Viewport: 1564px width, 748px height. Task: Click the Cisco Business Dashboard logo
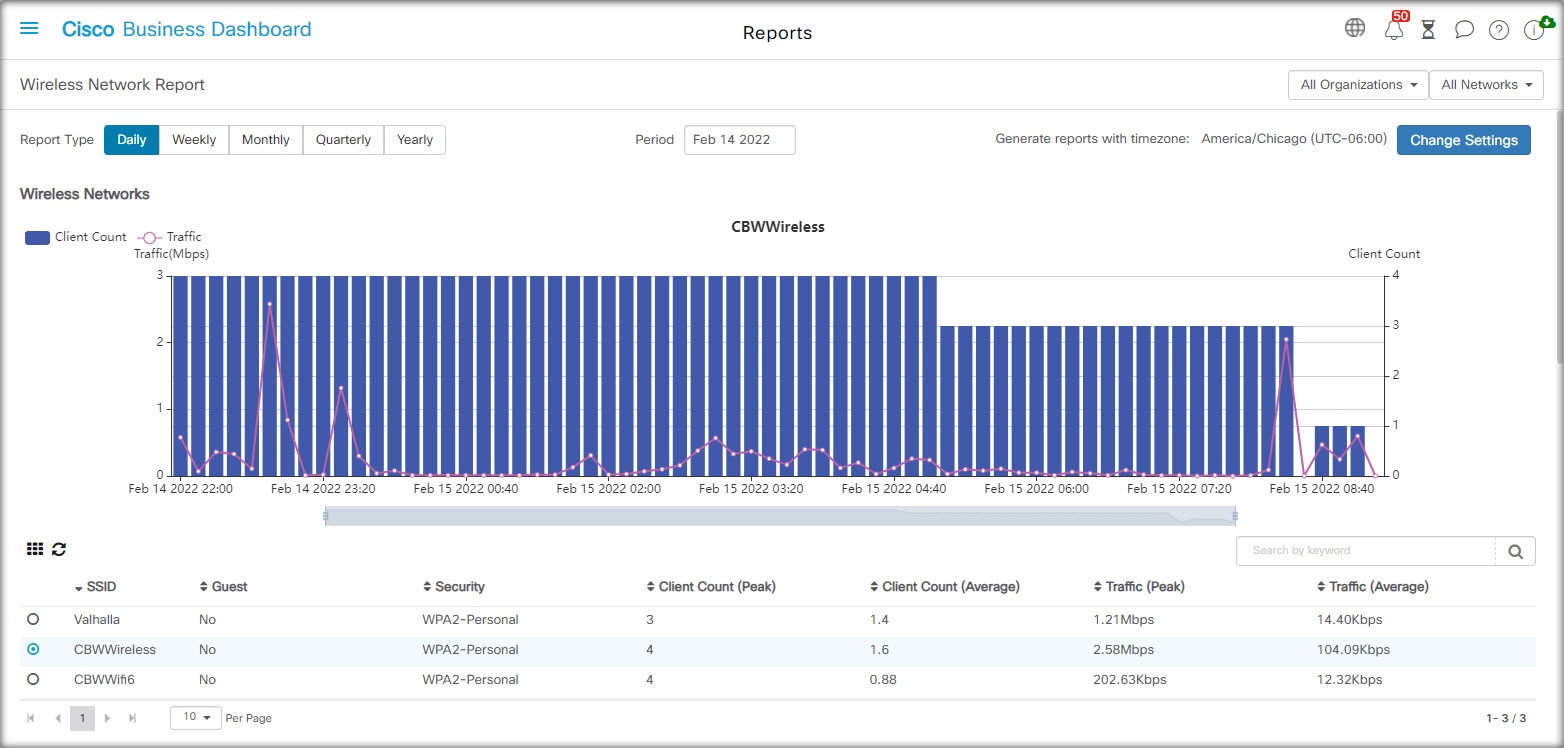tap(187, 29)
